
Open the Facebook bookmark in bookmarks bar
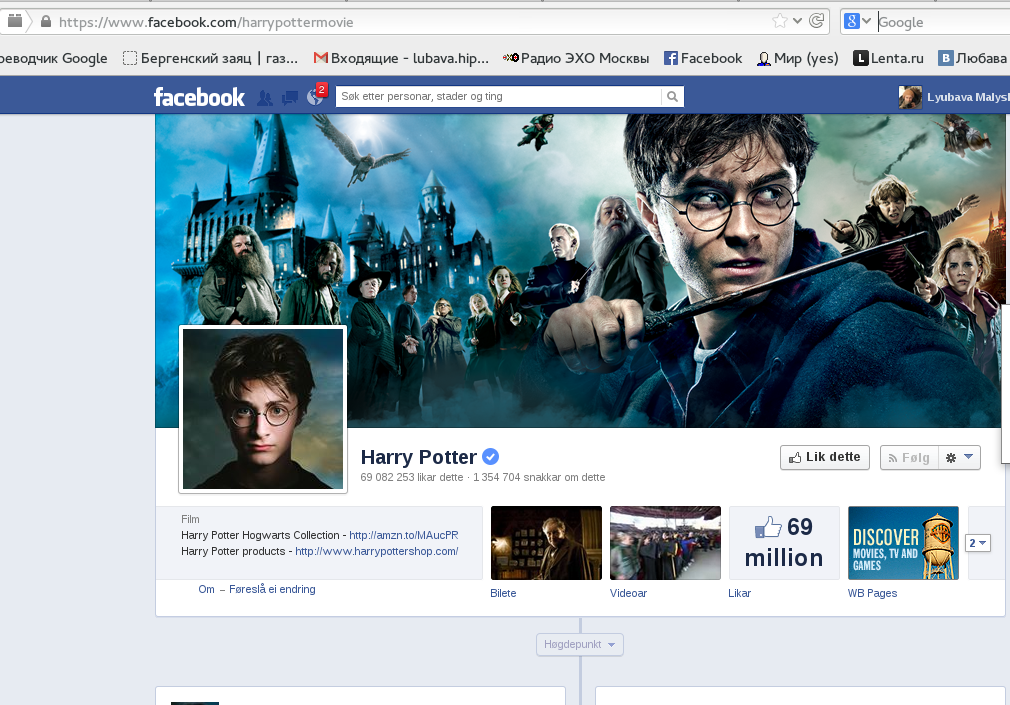click(x=703, y=58)
